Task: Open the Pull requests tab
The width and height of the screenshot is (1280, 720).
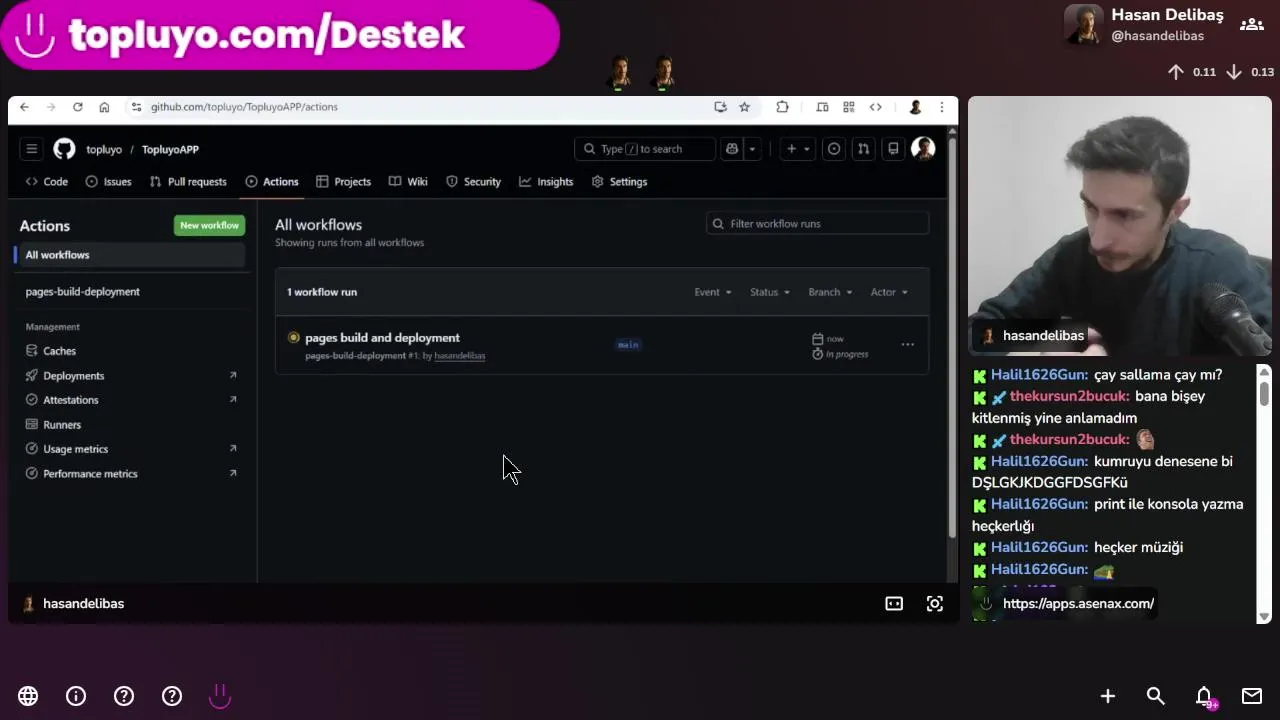Action: coord(188,182)
